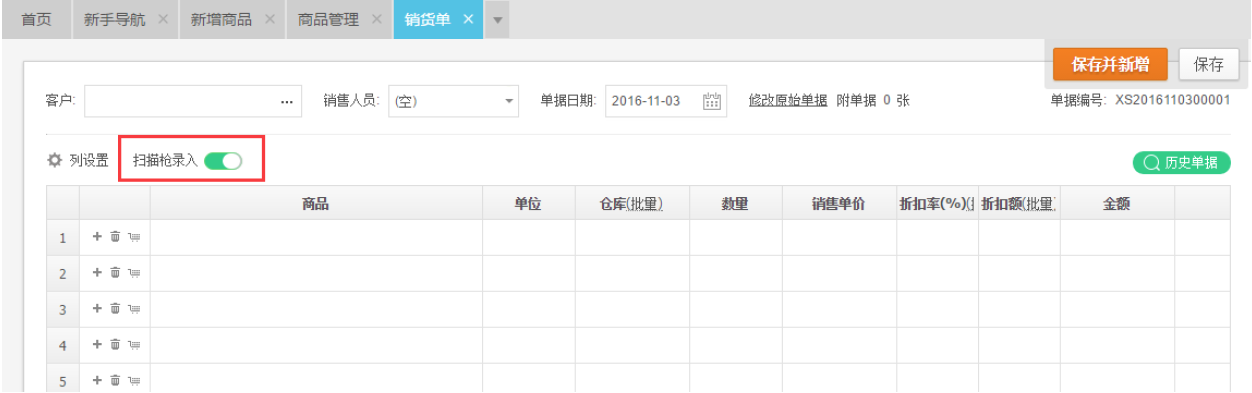
Task: Click the 金额 column header
Action: click(x=1116, y=204)
